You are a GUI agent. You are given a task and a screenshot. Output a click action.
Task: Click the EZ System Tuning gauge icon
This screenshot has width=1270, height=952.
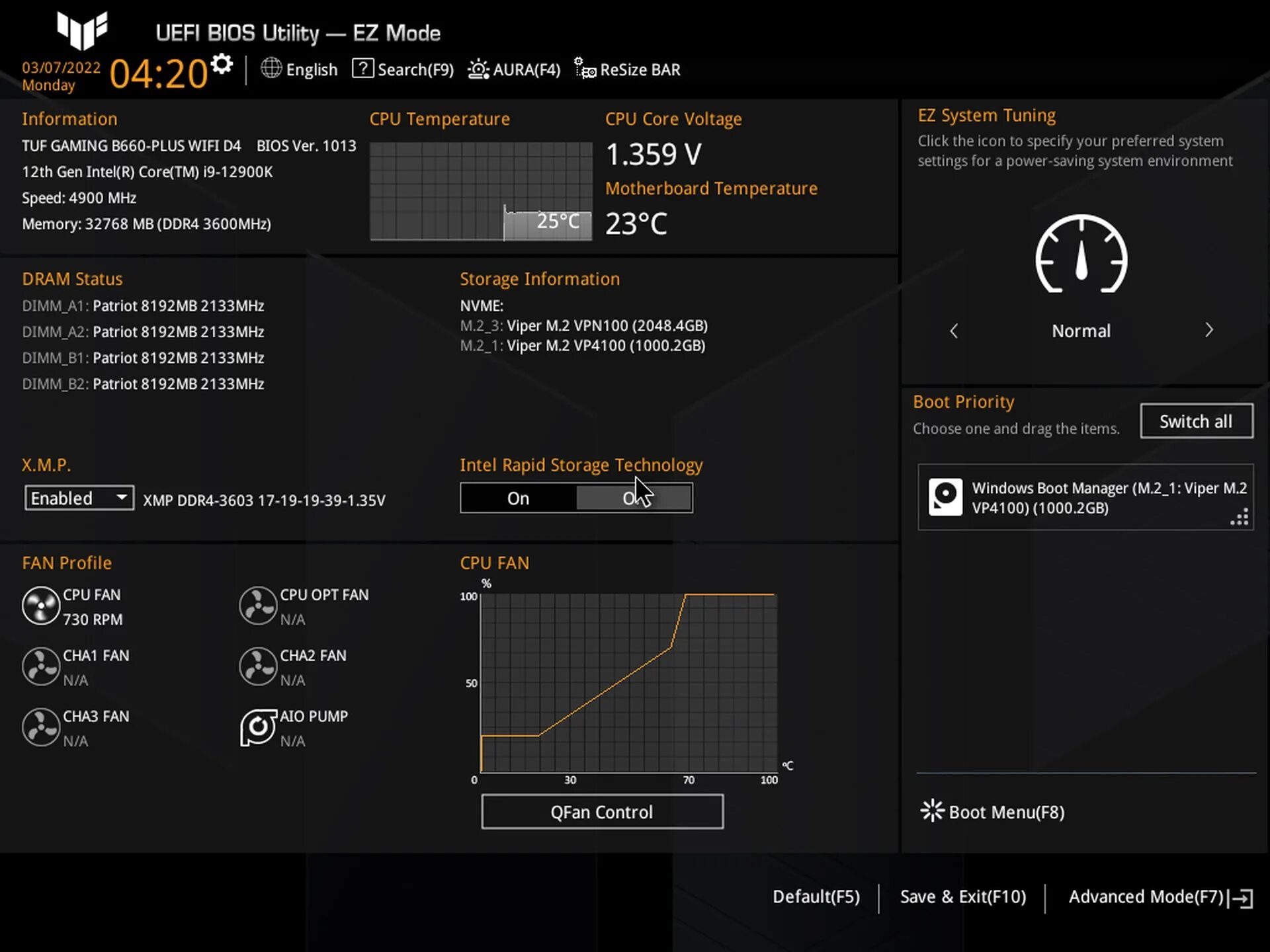(x=1081, y=255)
